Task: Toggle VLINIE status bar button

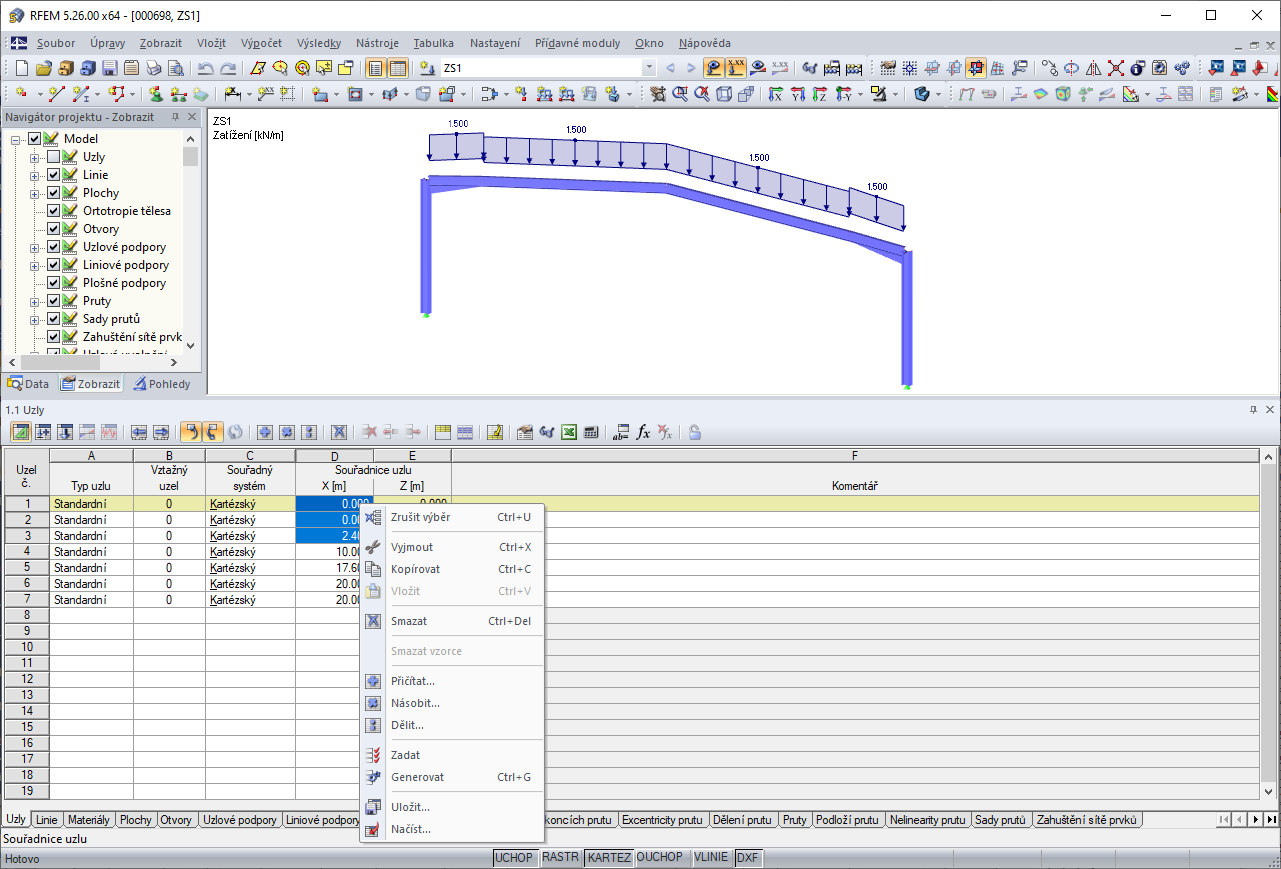Action: click(x=711, y=858)
